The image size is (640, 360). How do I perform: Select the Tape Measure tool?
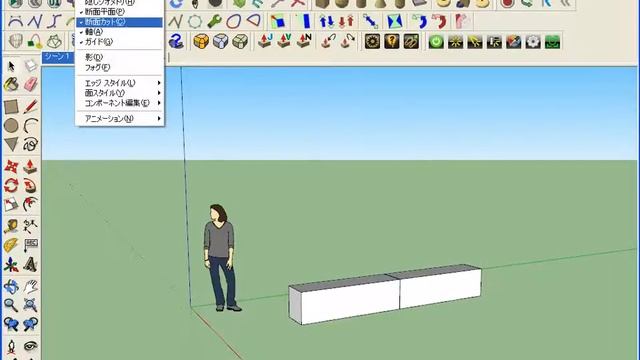[x=11, y=227]
